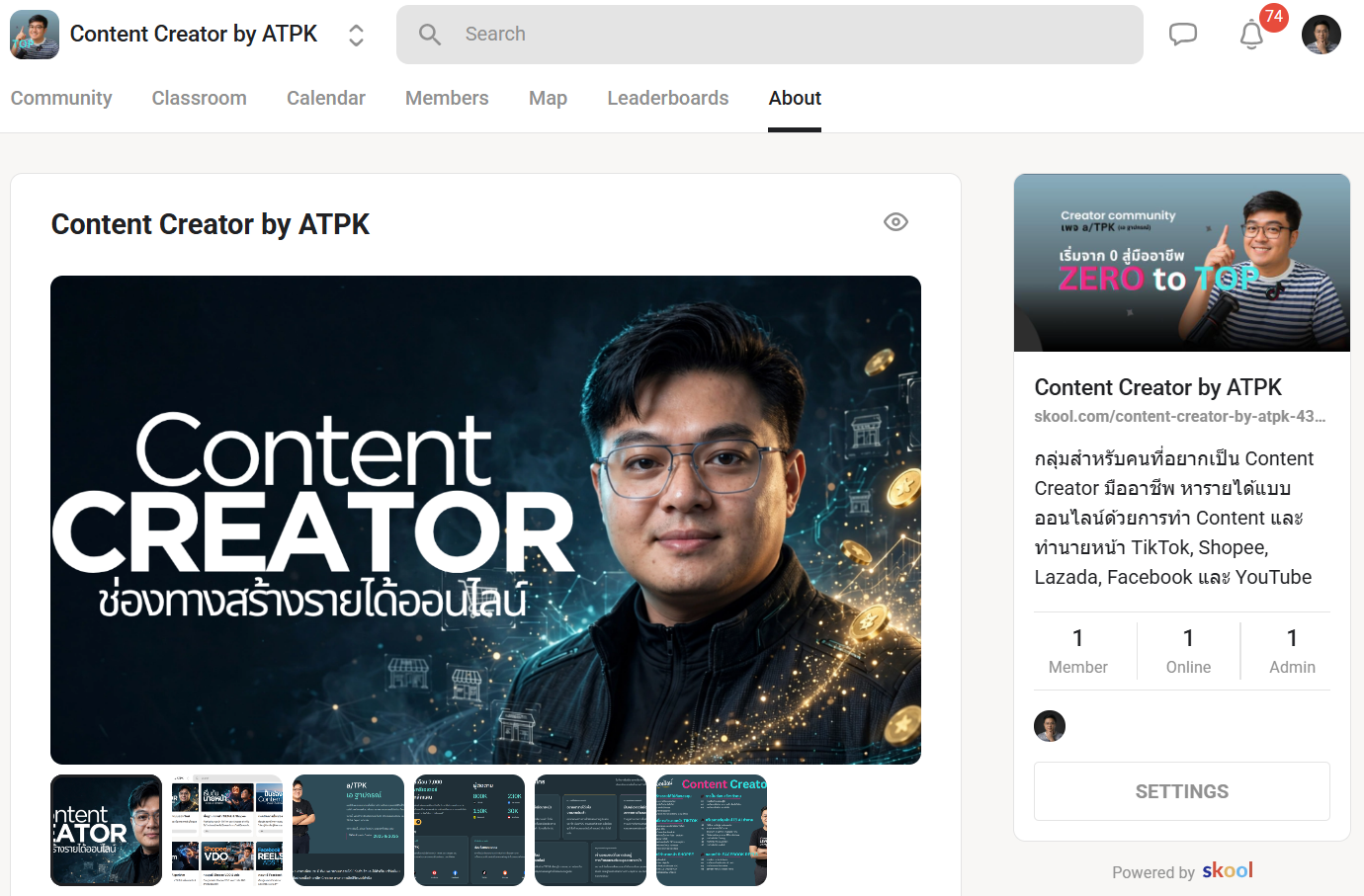Click the About page main heading
The height and width of the screenshot is (896, 1364).
[211, 224]
